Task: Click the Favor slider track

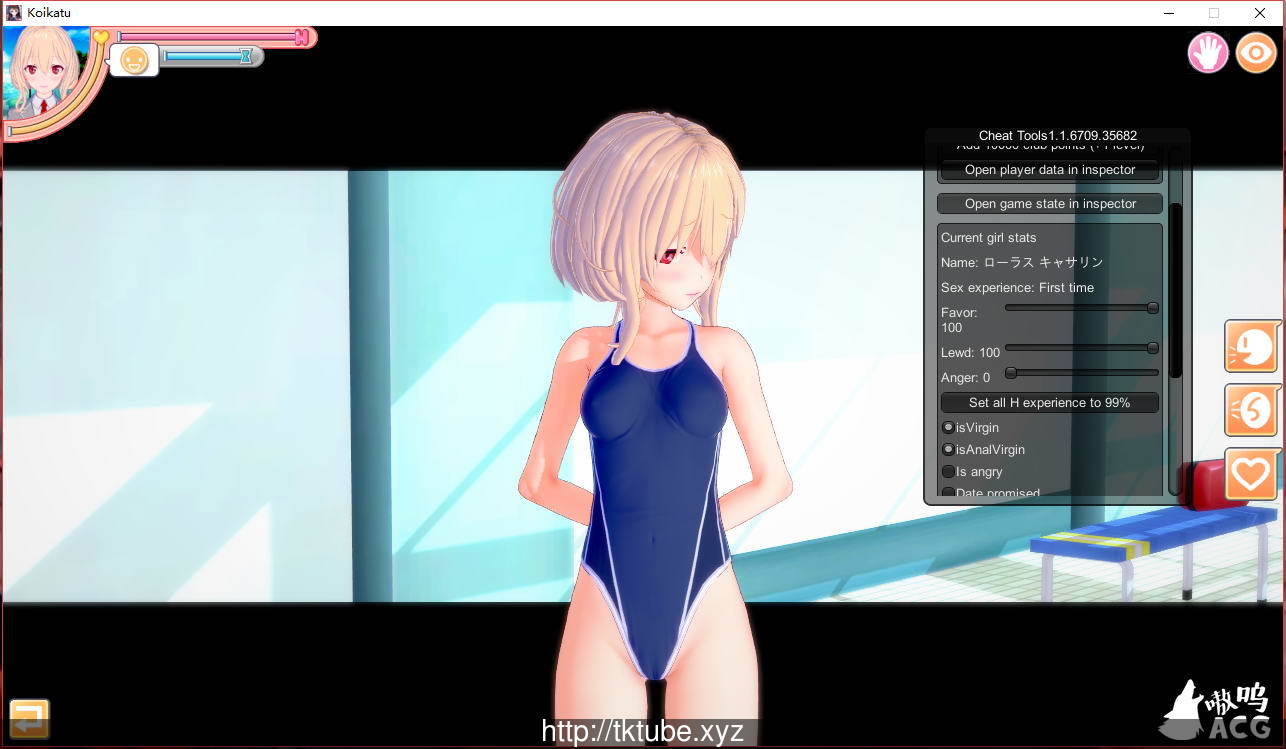Action: tap(1080, 308)
